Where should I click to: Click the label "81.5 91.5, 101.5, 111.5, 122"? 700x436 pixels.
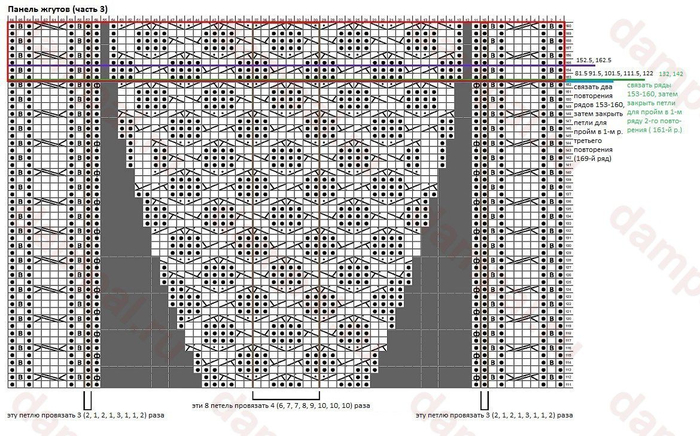[614, 73]
